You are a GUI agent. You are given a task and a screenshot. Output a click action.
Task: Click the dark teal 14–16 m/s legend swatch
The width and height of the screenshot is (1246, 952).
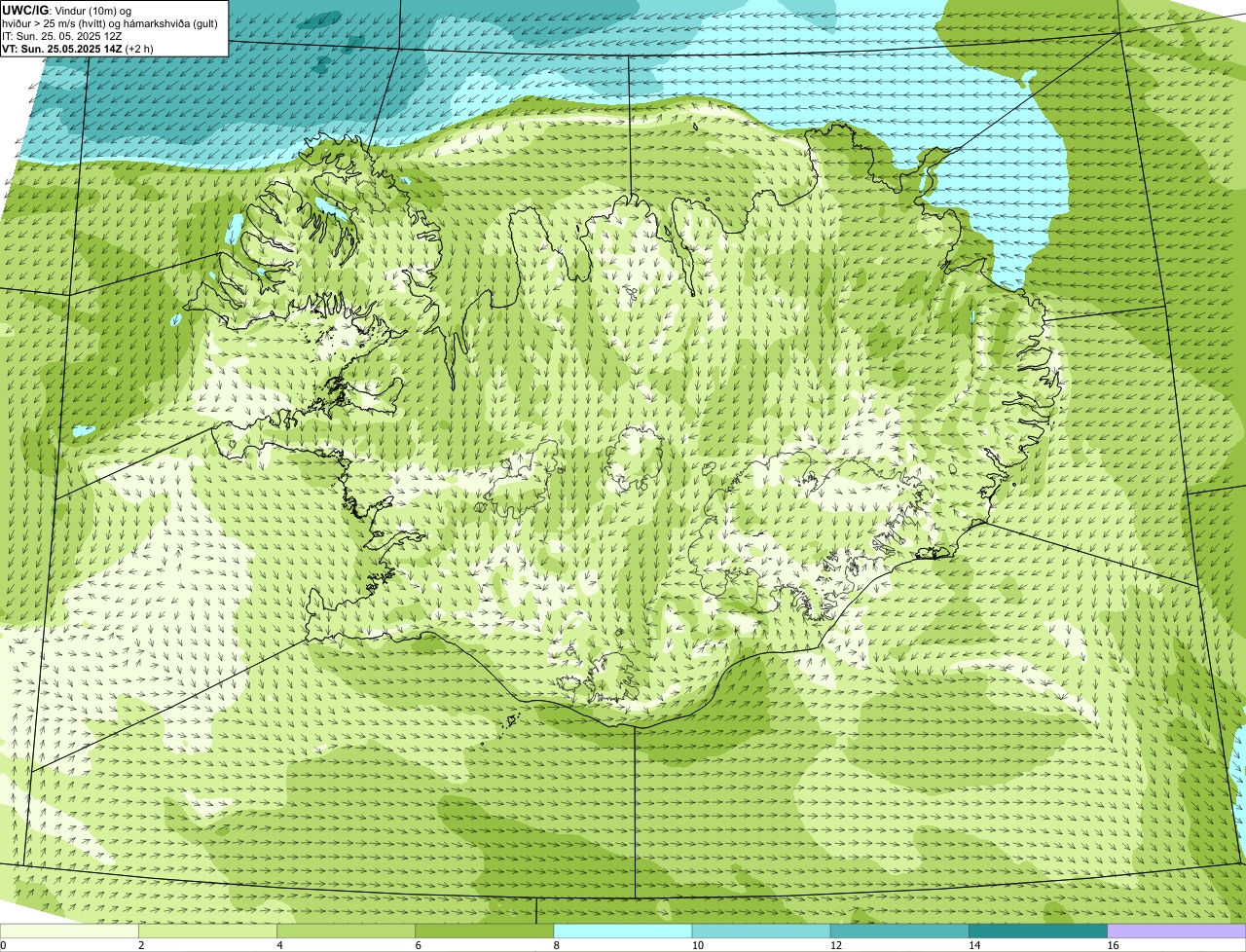coord(1038,932)
